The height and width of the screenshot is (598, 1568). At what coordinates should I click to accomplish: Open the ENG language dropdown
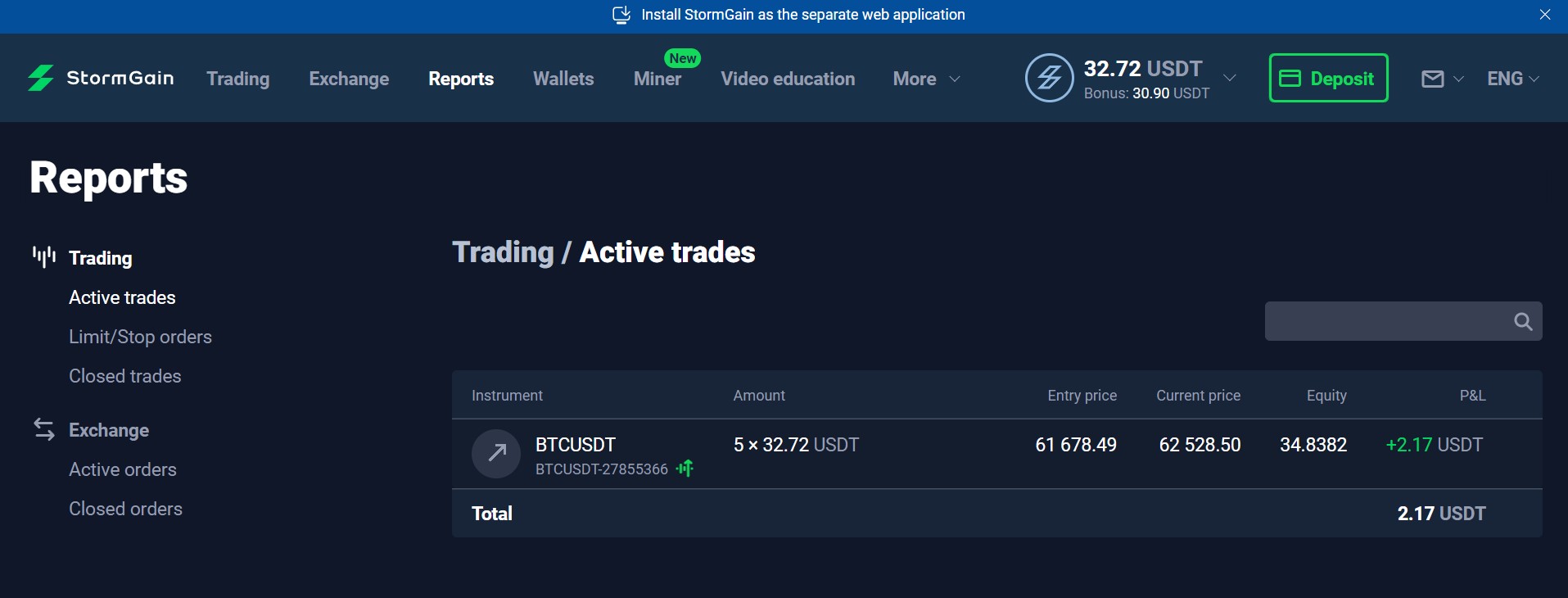[x=1513, y=79]
